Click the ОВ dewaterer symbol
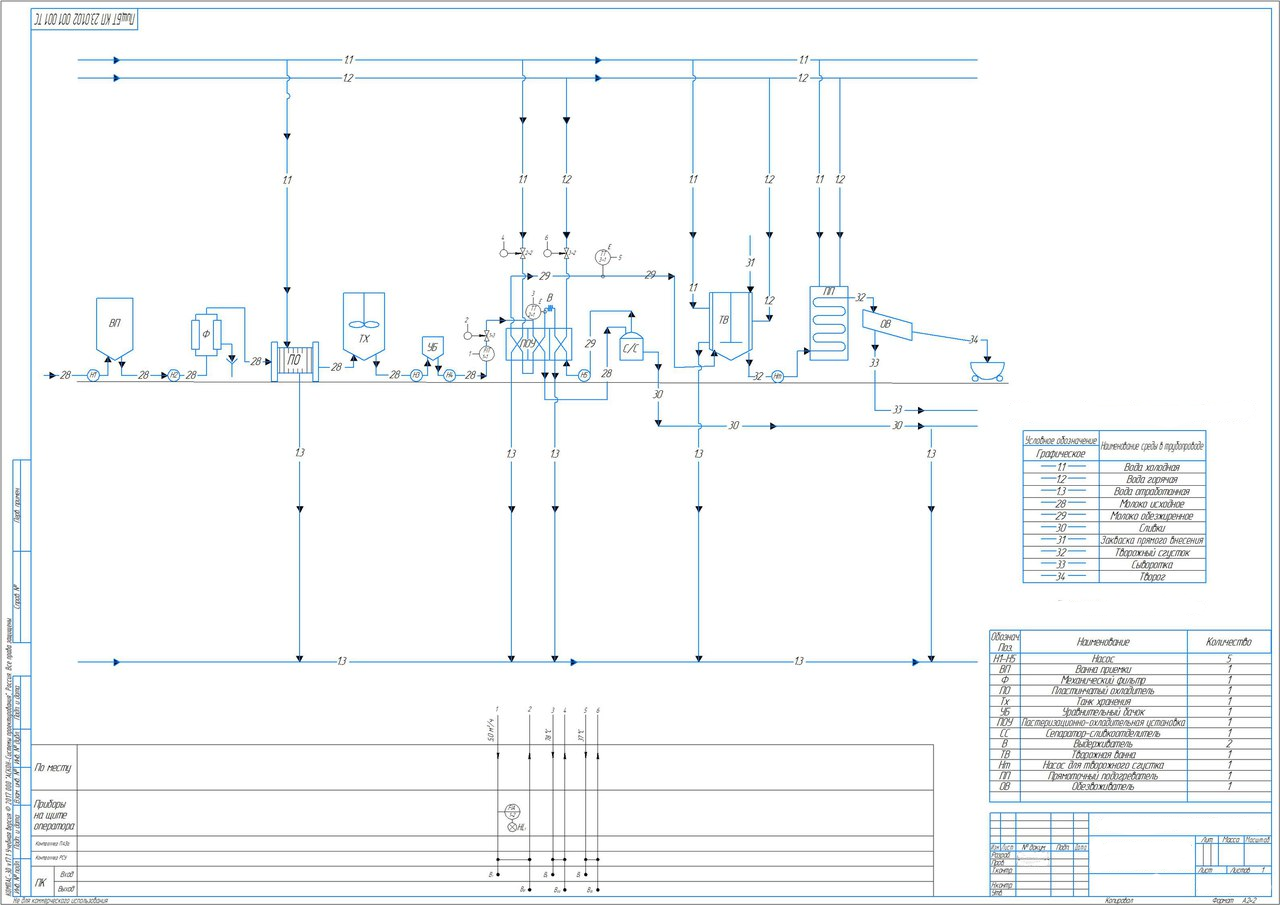 pos(887,324)
